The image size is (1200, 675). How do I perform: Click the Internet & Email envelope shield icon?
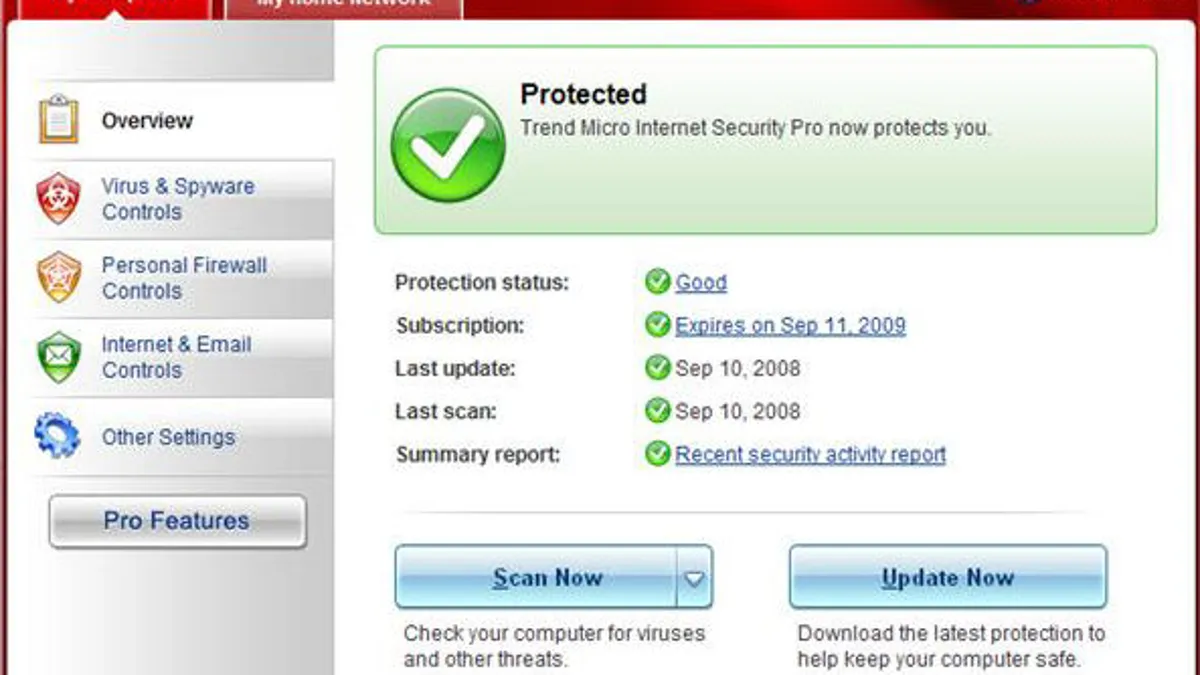(x=58, y=357)
